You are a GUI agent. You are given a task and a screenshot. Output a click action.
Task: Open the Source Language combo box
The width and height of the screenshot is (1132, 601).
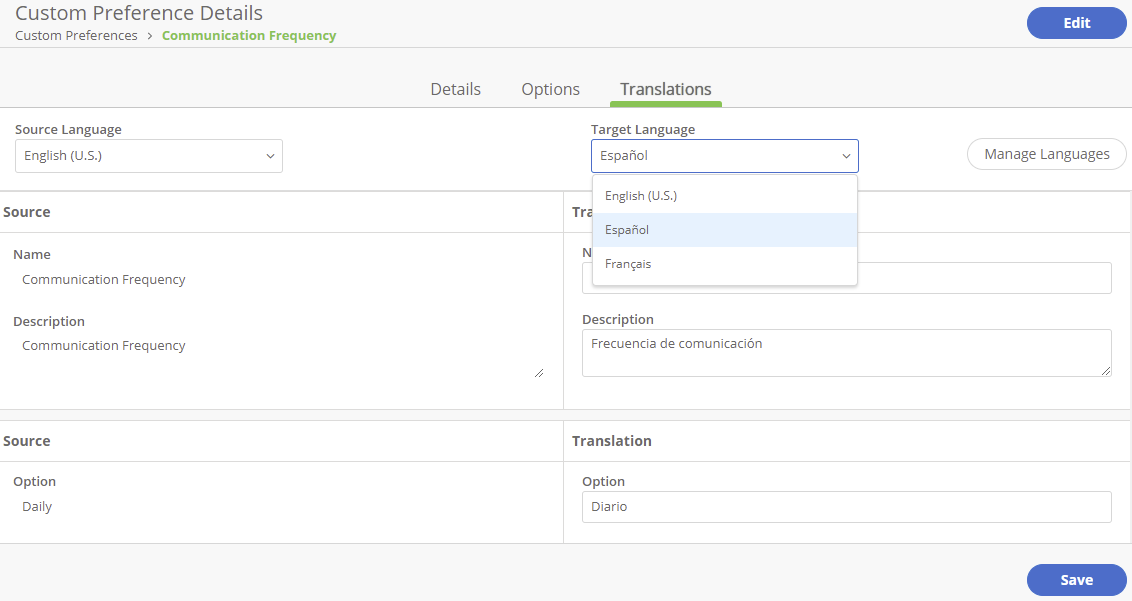(x=148, y=156)
